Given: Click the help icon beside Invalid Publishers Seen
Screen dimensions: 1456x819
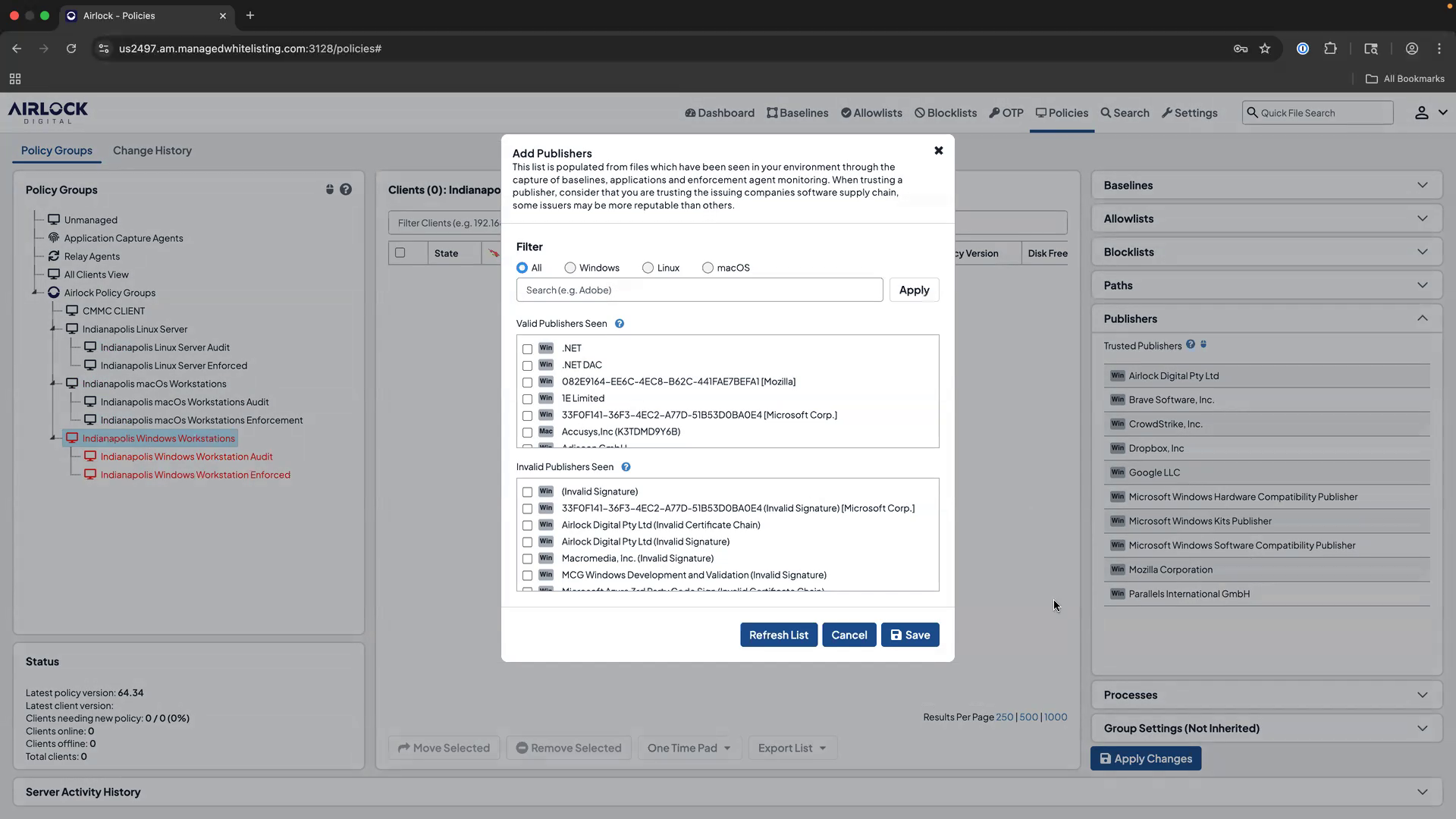Looking at the screenshot, I should pos(626,466).
